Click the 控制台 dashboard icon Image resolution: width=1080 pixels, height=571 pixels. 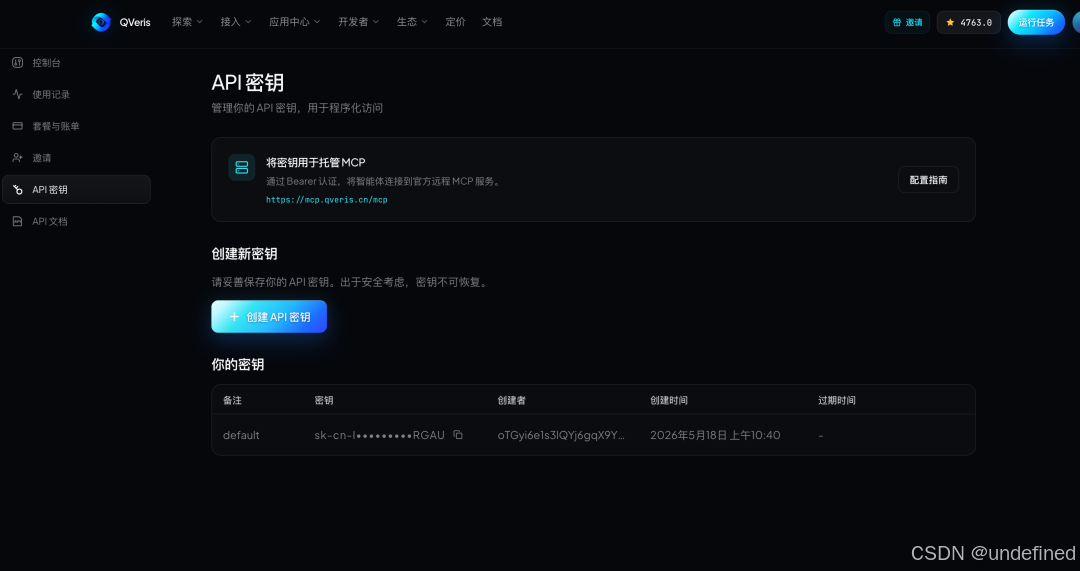(18, 63)
